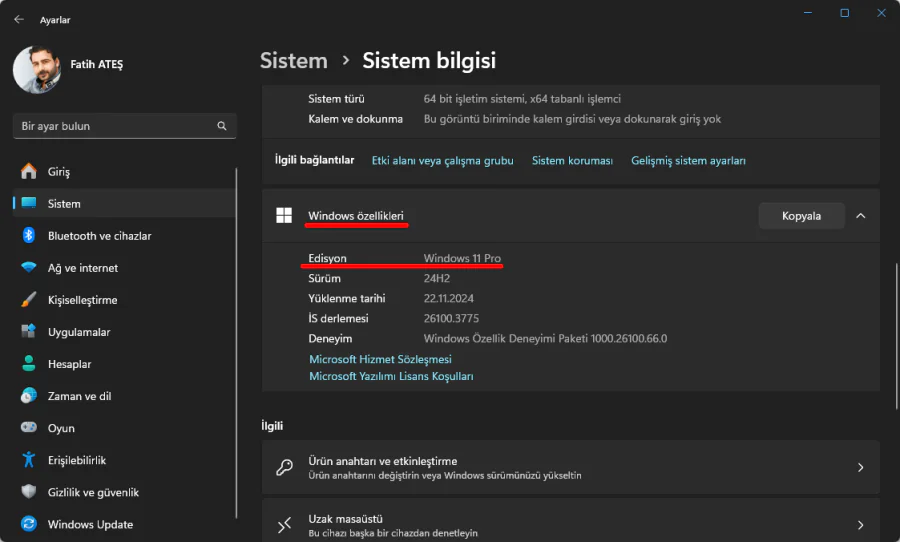Click the Bluetooth icon in the sidebar
Viewport: 900px width, 542px height.
pos(29,235)
